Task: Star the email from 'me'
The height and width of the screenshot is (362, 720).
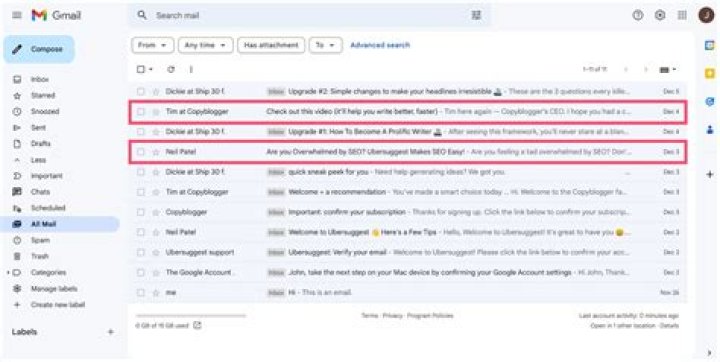Action: point(156,293)
